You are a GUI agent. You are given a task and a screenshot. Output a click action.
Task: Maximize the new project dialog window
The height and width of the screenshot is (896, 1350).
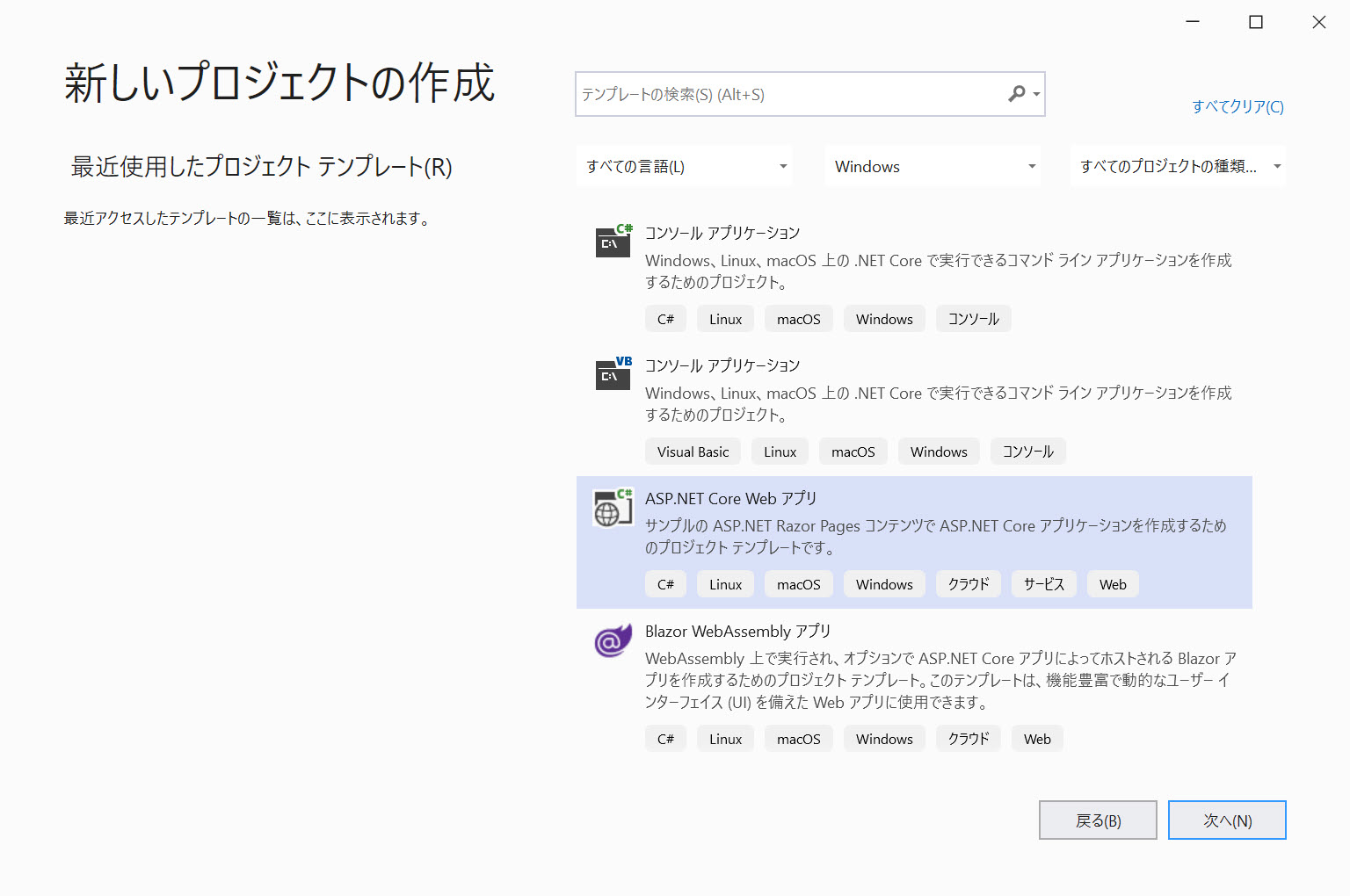[x=1256, y=22]
